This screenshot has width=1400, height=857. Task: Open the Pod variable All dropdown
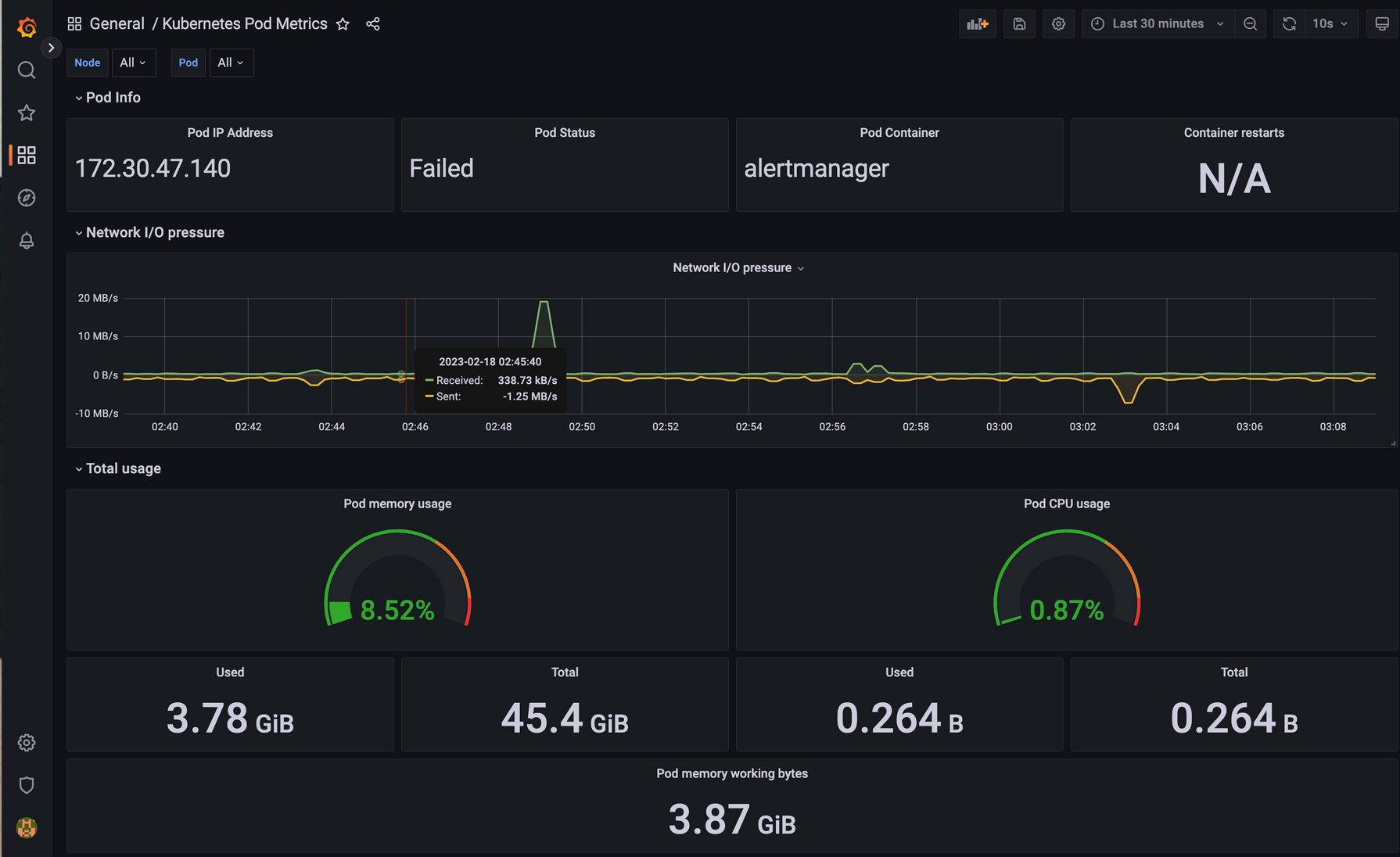pyautogui.click(x=232, y=63)
